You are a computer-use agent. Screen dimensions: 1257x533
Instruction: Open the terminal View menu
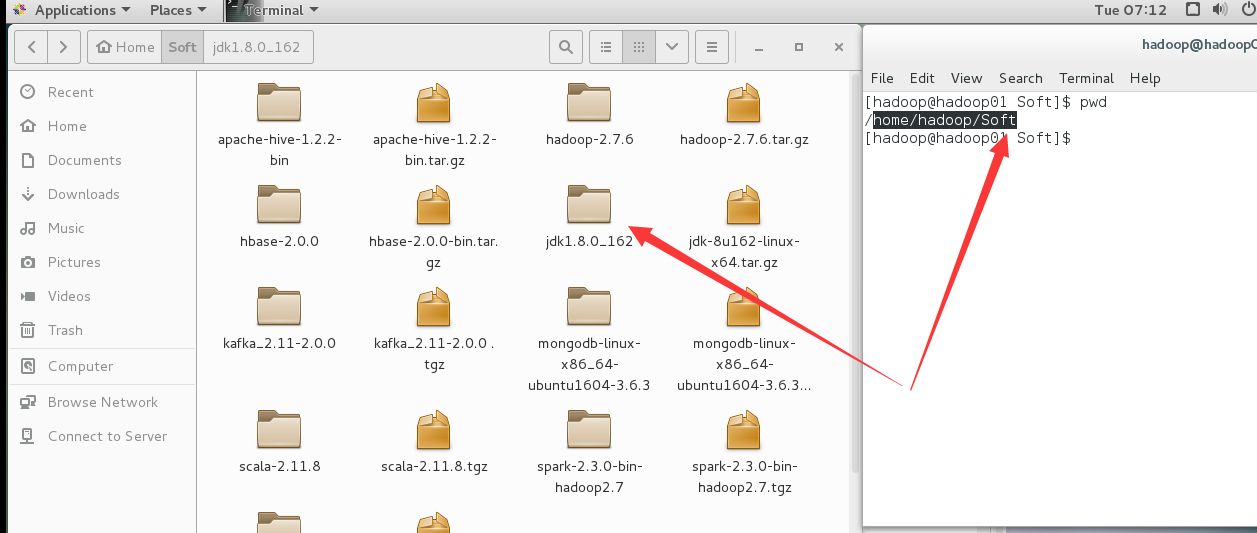(x=966, y=78)
